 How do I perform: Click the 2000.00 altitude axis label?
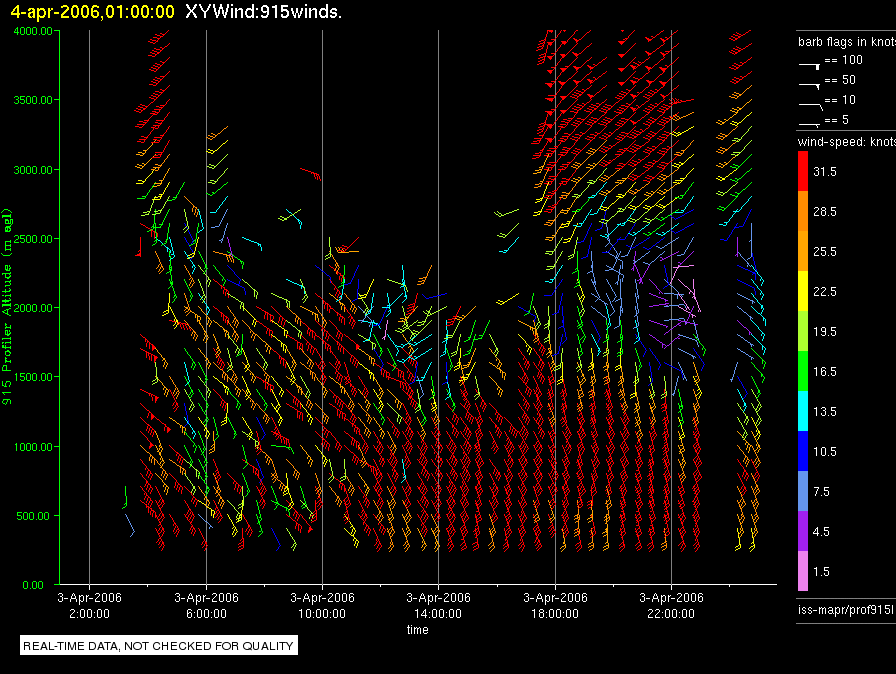point(33,308)
